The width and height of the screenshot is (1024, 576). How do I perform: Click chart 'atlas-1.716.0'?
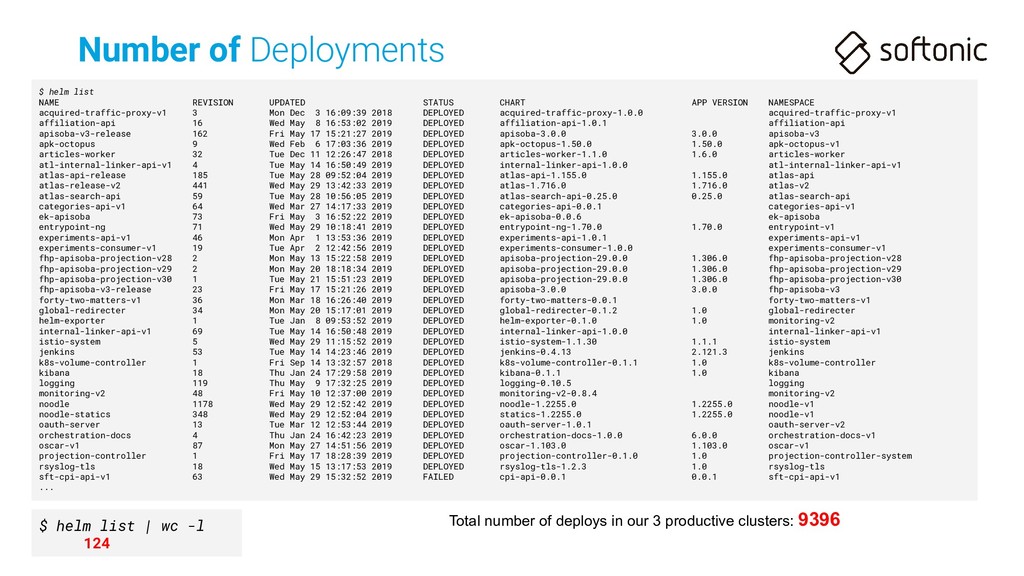(x=533, y=186)
